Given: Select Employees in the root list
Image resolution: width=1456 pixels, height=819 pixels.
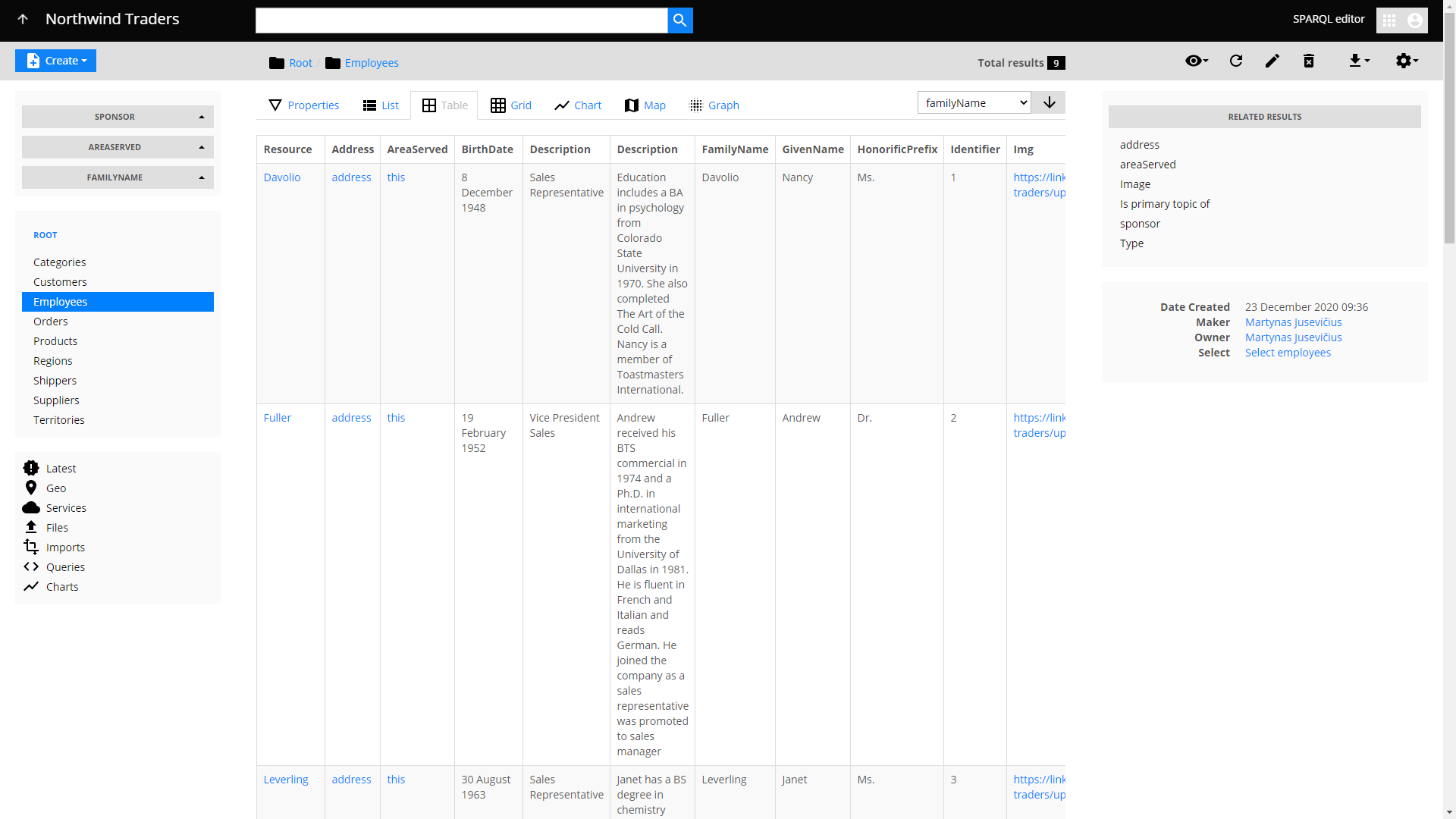Looking at the screenshot, I should click(118, 302).
